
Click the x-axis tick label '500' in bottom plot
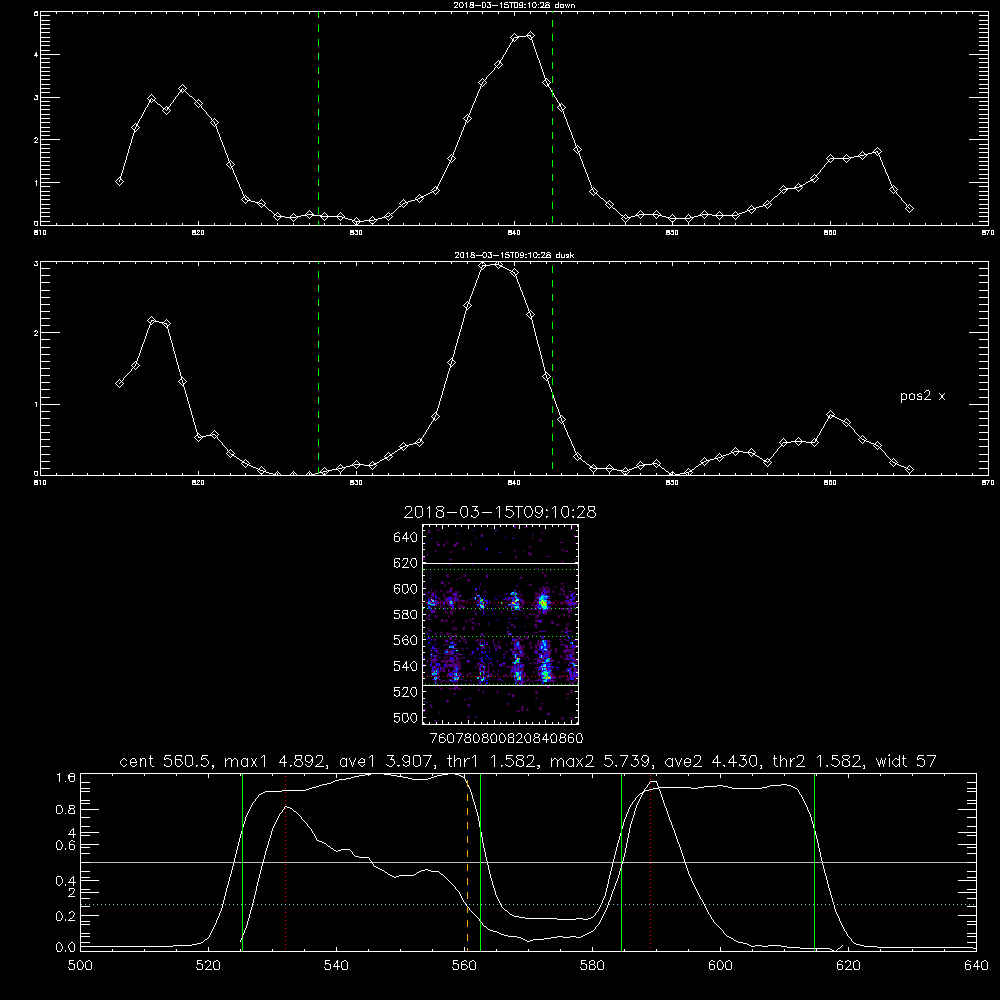pyautogui.click(x=80, y=966)
